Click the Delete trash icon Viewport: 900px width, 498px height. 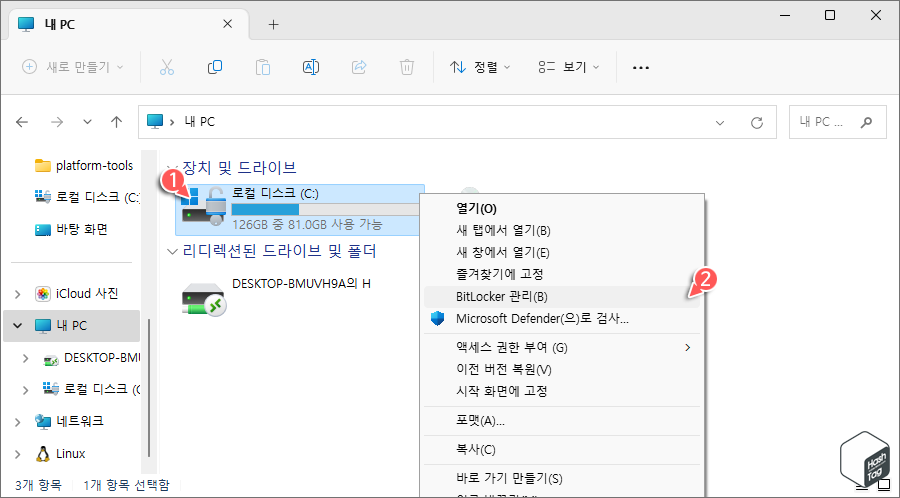point(406,67)
